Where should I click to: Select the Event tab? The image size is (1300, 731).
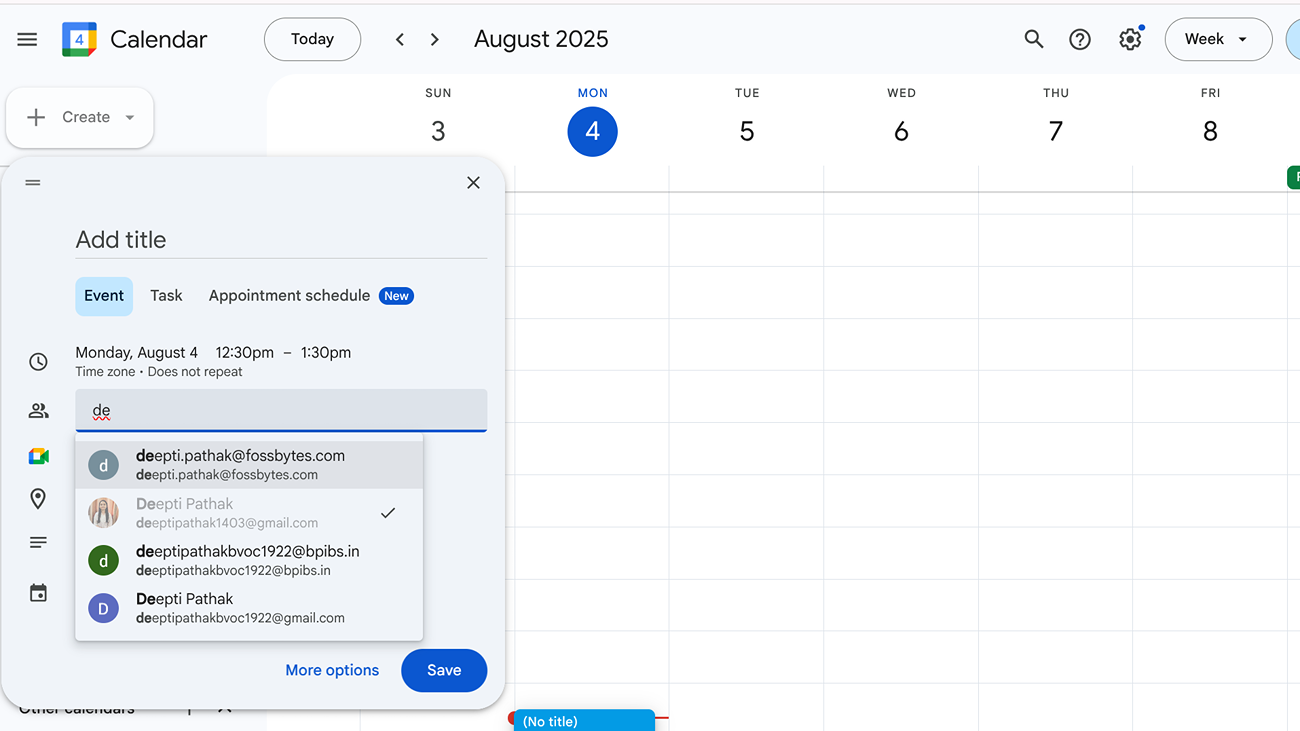[x=104, y=296]
